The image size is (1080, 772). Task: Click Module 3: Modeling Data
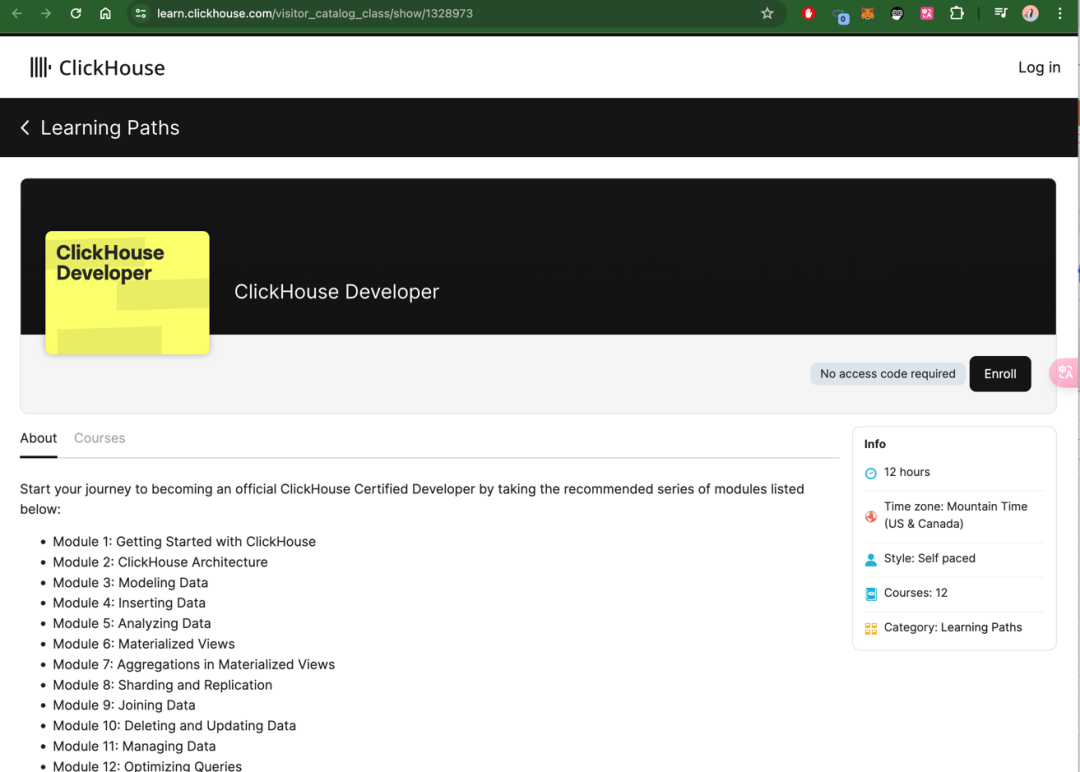point(130,583)
